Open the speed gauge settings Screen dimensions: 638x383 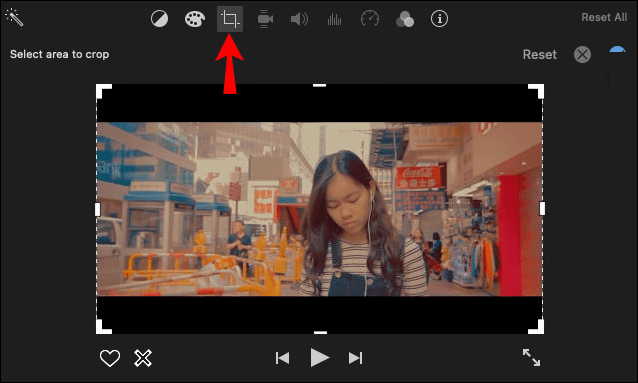370,19
